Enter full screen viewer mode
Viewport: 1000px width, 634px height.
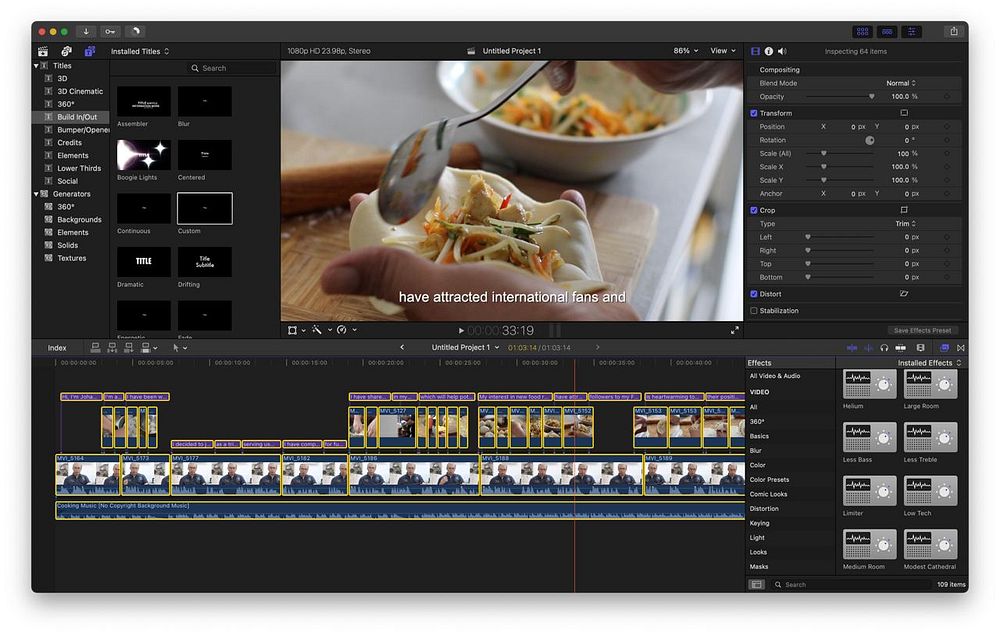(735, 330)
